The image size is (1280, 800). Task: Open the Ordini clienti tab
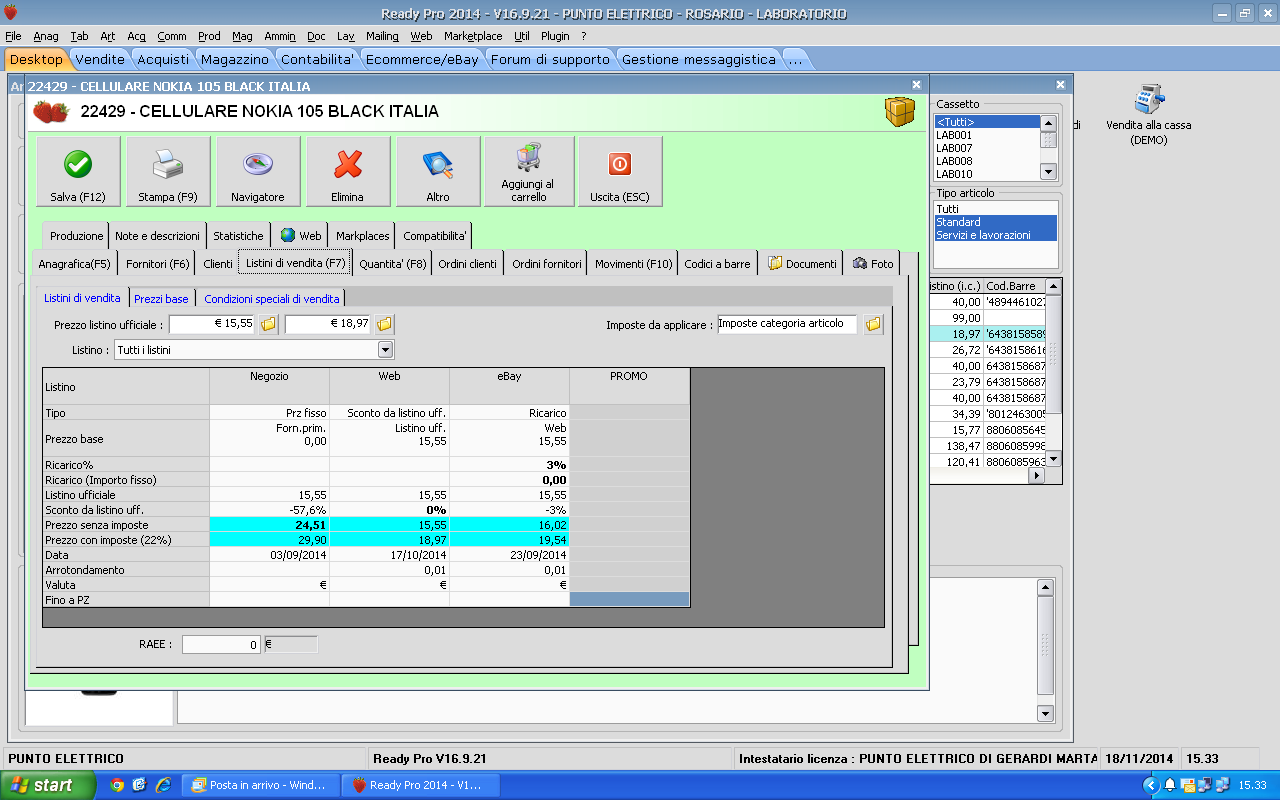click(x=467, y=264)
